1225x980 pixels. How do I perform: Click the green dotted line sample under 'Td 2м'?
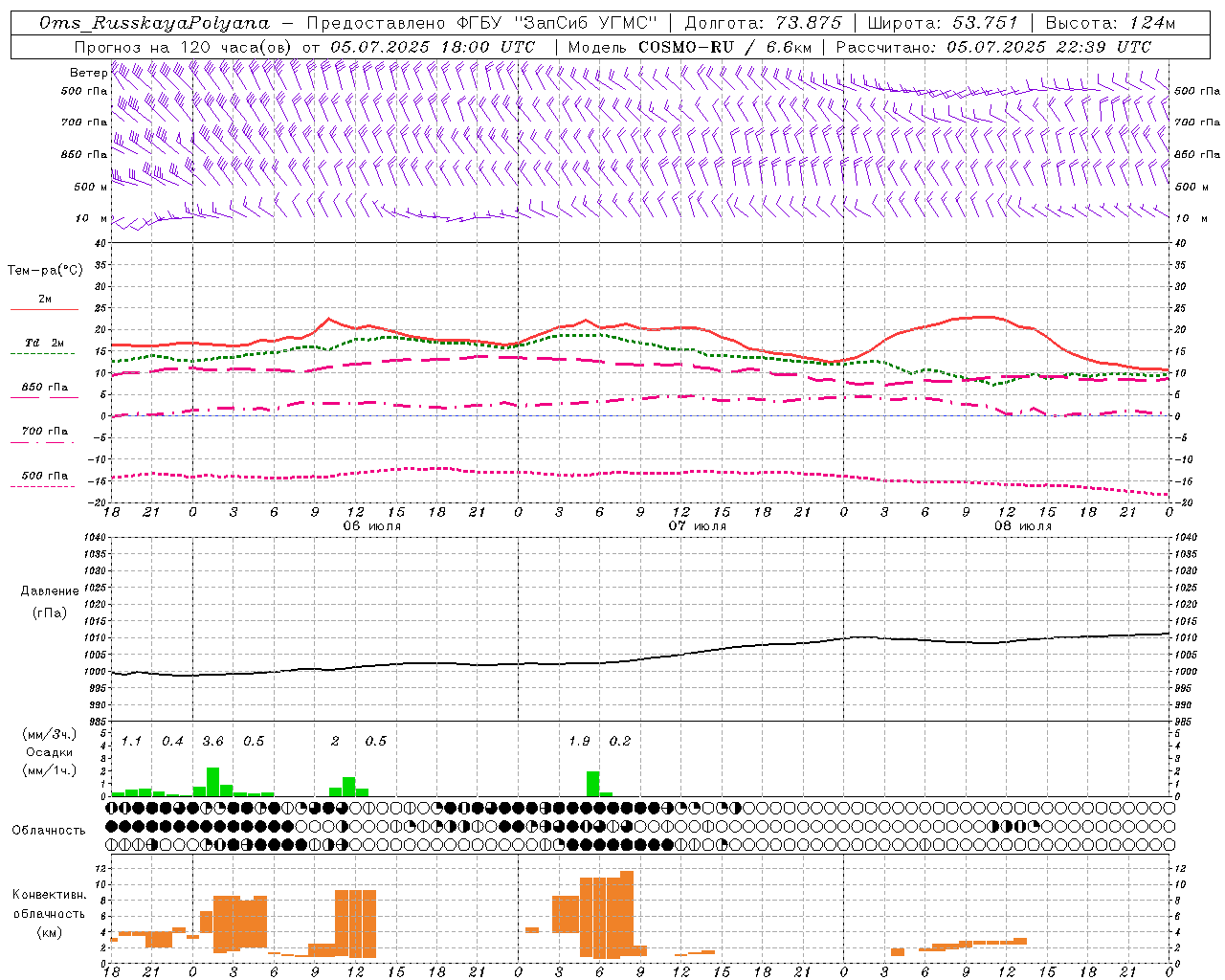coord(42,353)
